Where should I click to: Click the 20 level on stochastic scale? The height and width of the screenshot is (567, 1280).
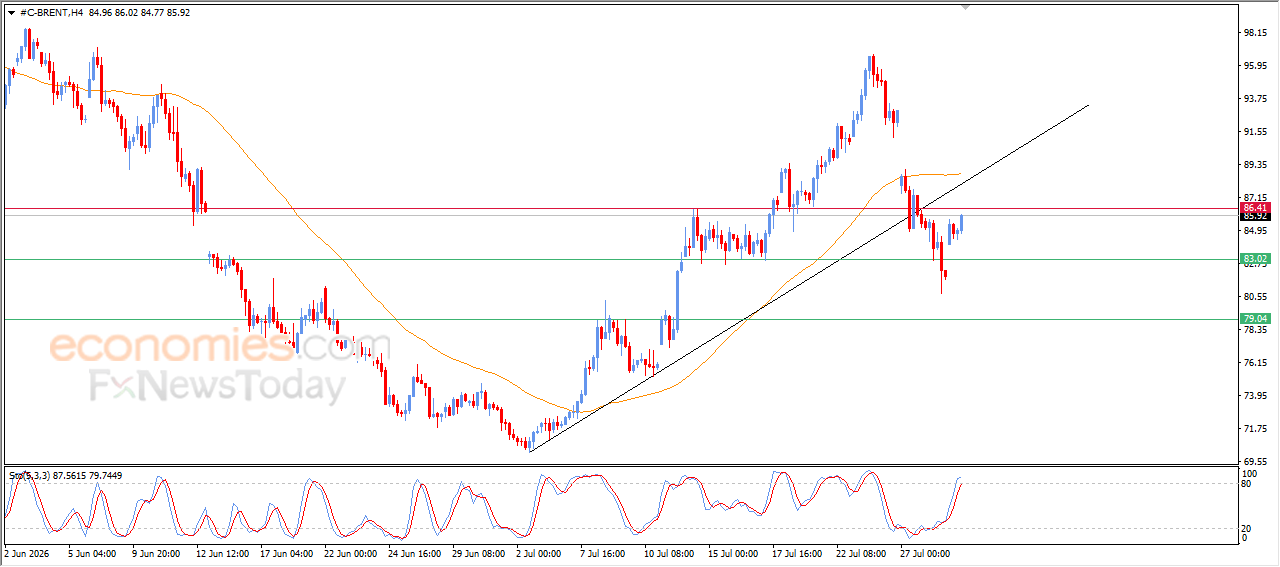click(x=1247, y=528)
